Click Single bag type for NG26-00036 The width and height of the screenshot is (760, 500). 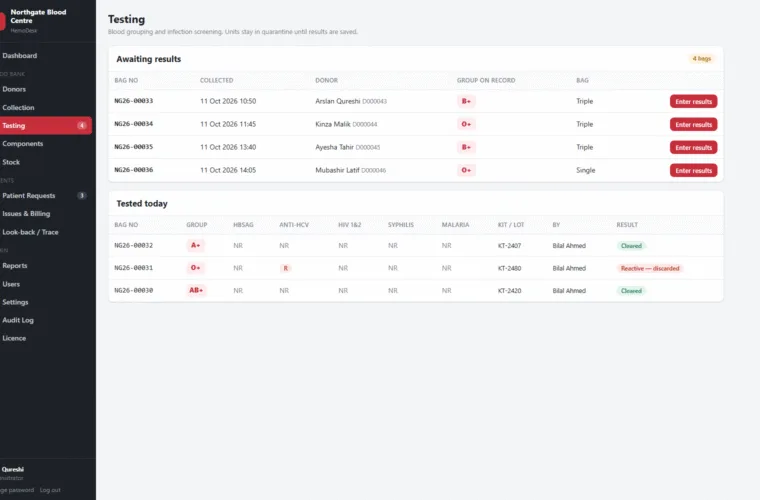pos(586,170)
